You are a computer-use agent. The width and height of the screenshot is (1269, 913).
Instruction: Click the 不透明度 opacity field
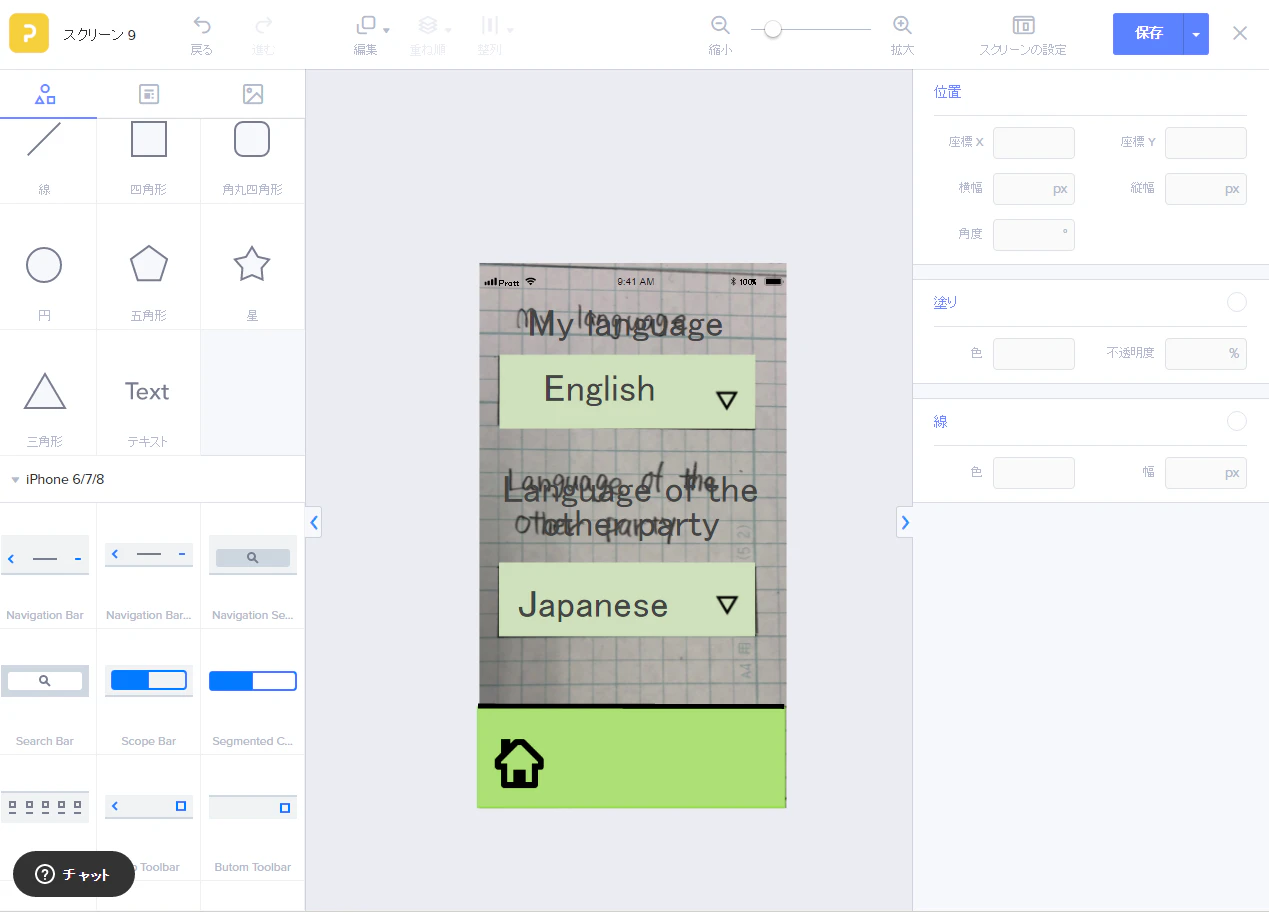(x=1206, y=354)
